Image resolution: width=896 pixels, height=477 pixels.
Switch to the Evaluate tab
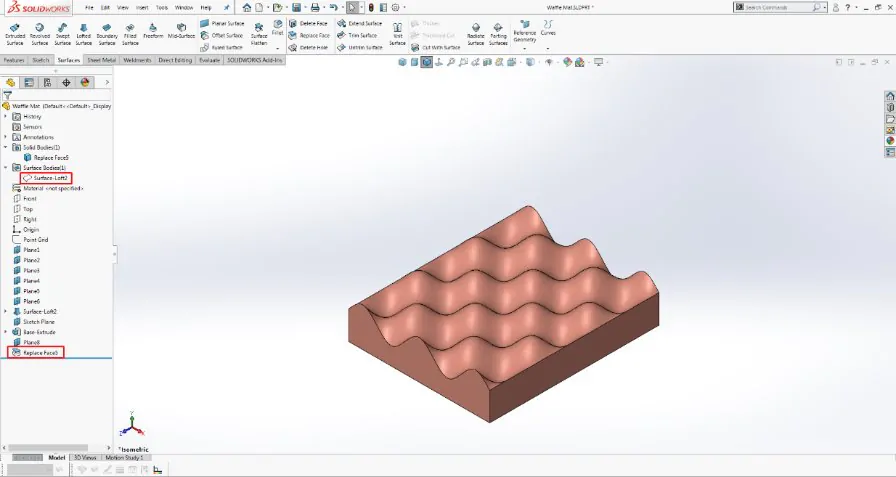[x=209, y=60]
